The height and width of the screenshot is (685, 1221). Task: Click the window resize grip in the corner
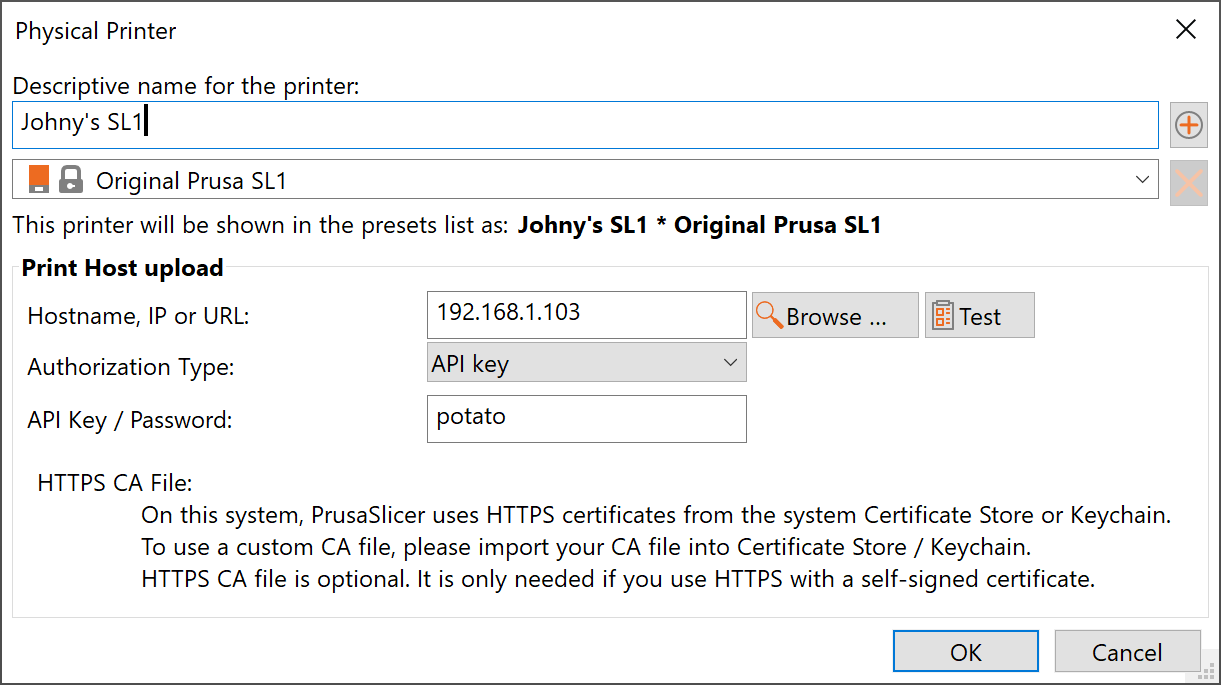(x=1206, y=670)
